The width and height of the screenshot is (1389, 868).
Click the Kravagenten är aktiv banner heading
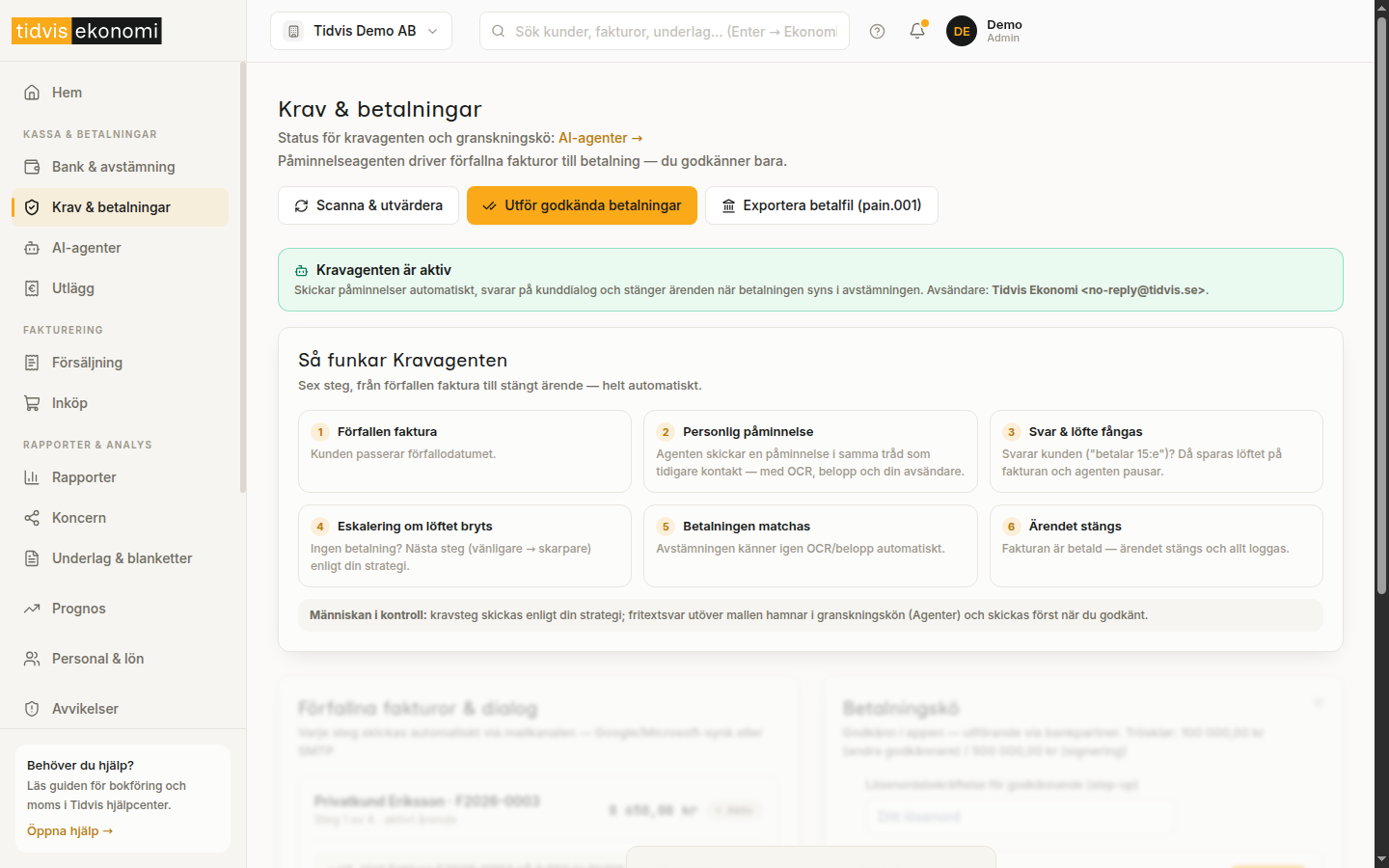pyautogui.click(x=384, y=270)
